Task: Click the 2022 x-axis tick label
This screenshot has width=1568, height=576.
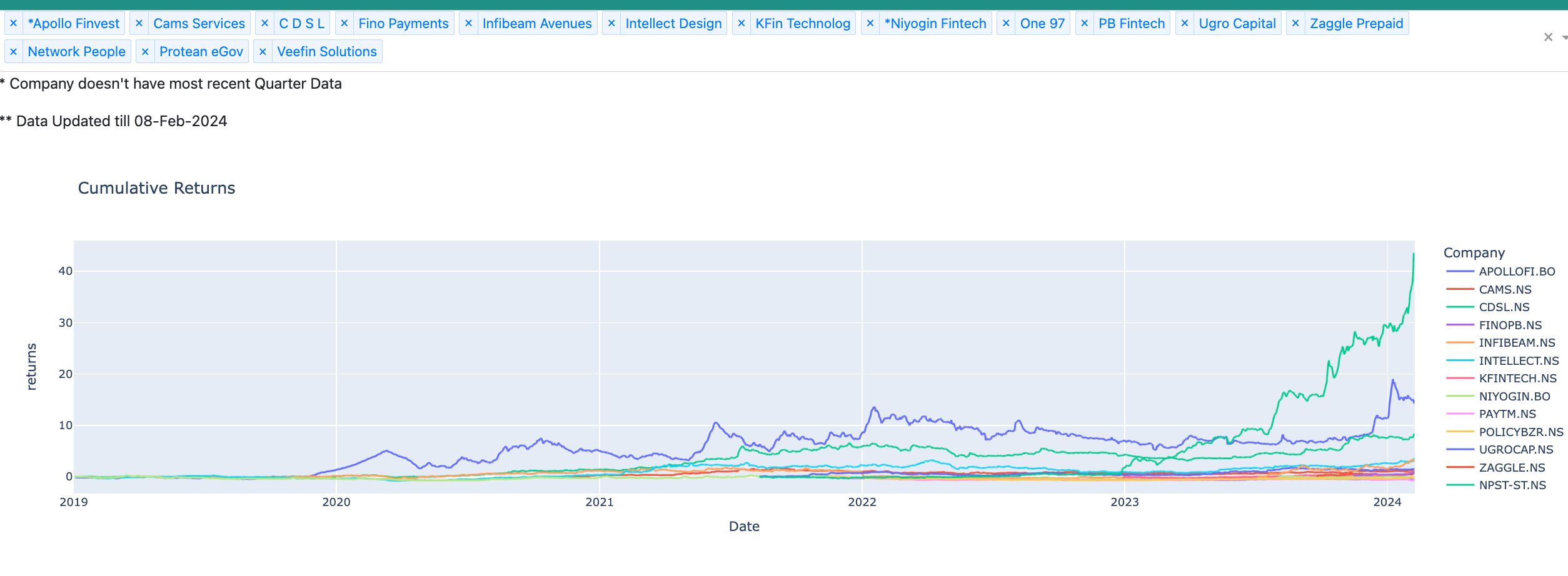Action: [x=862, y=502]
